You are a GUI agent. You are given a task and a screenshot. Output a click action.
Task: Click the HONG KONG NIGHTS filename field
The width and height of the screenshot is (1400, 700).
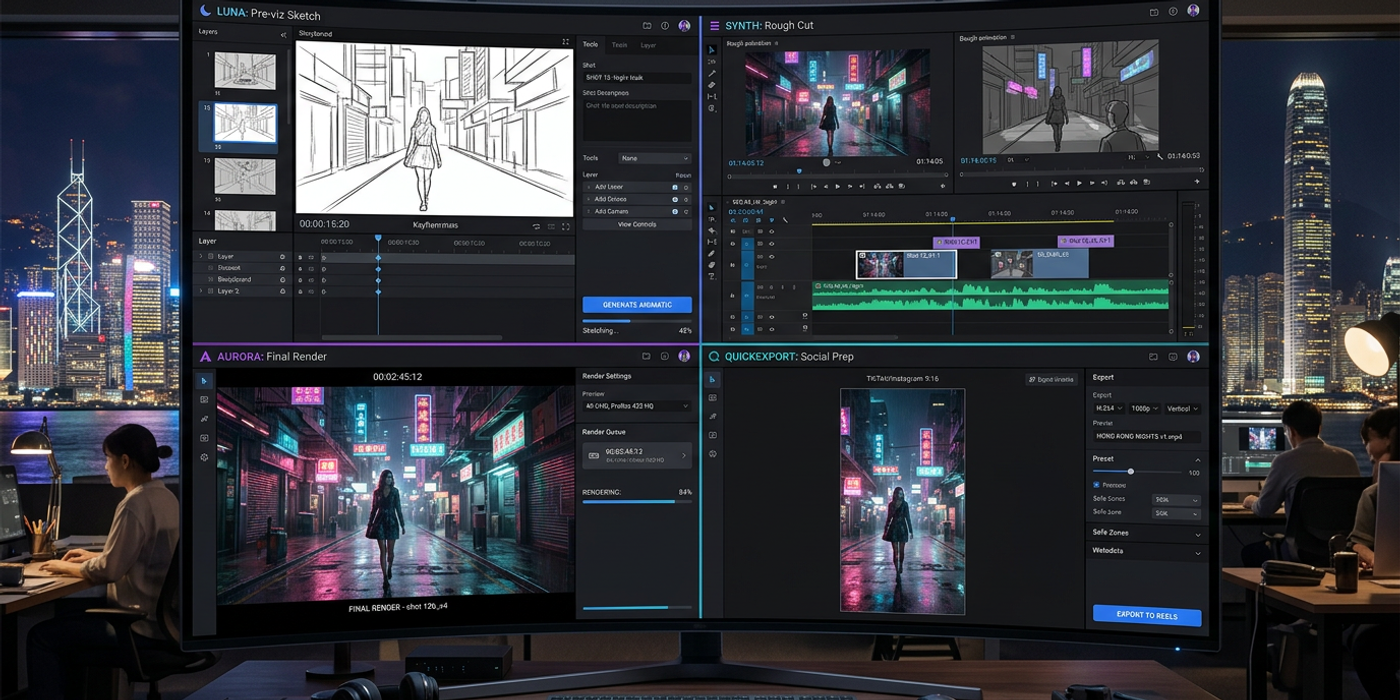1146,437
